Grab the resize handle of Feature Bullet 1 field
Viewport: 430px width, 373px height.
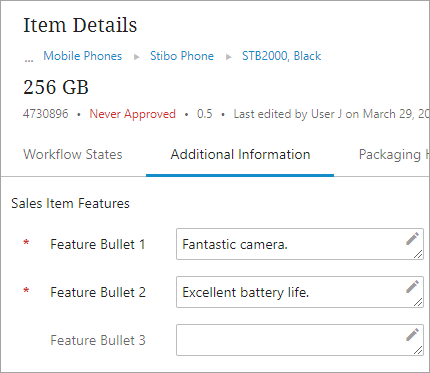click(x=418, y=254)
